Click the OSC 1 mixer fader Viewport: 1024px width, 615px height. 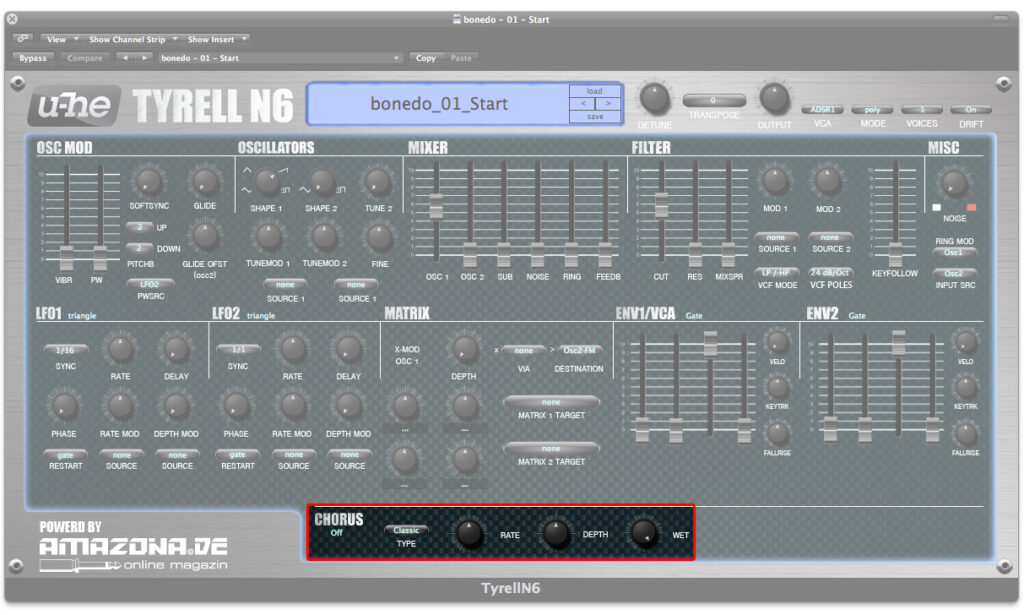coord(436,206)
